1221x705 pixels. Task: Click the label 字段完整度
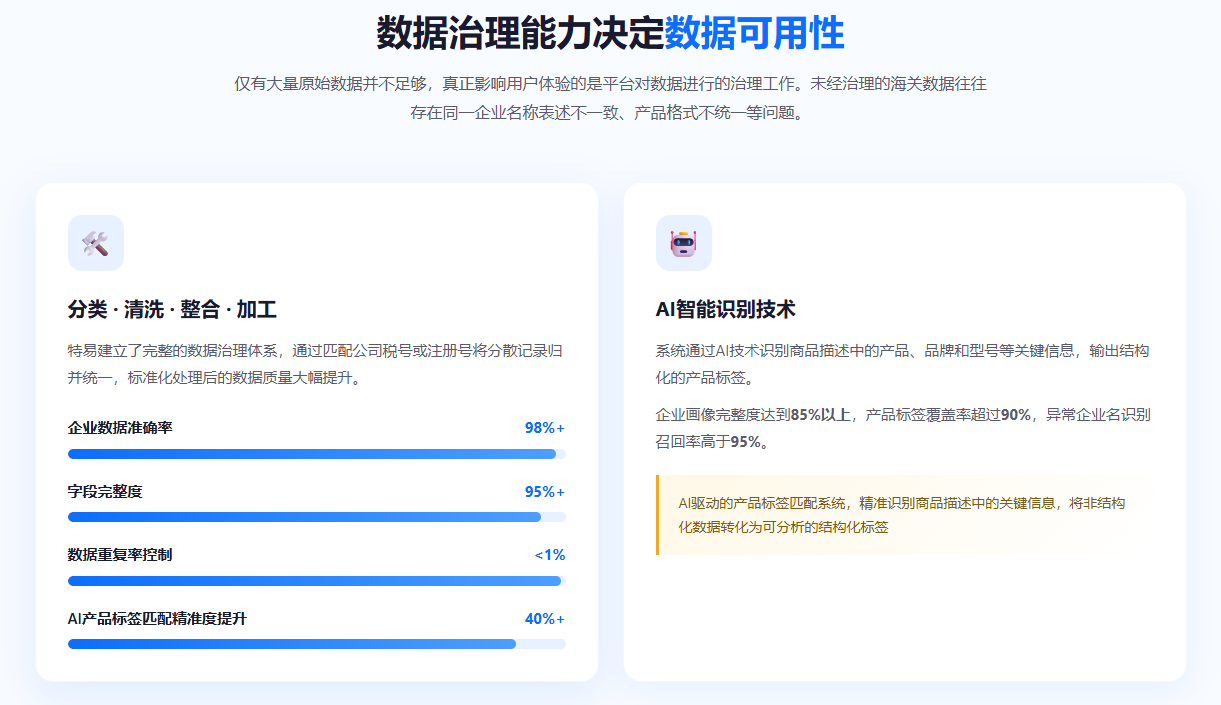point(105,492)
